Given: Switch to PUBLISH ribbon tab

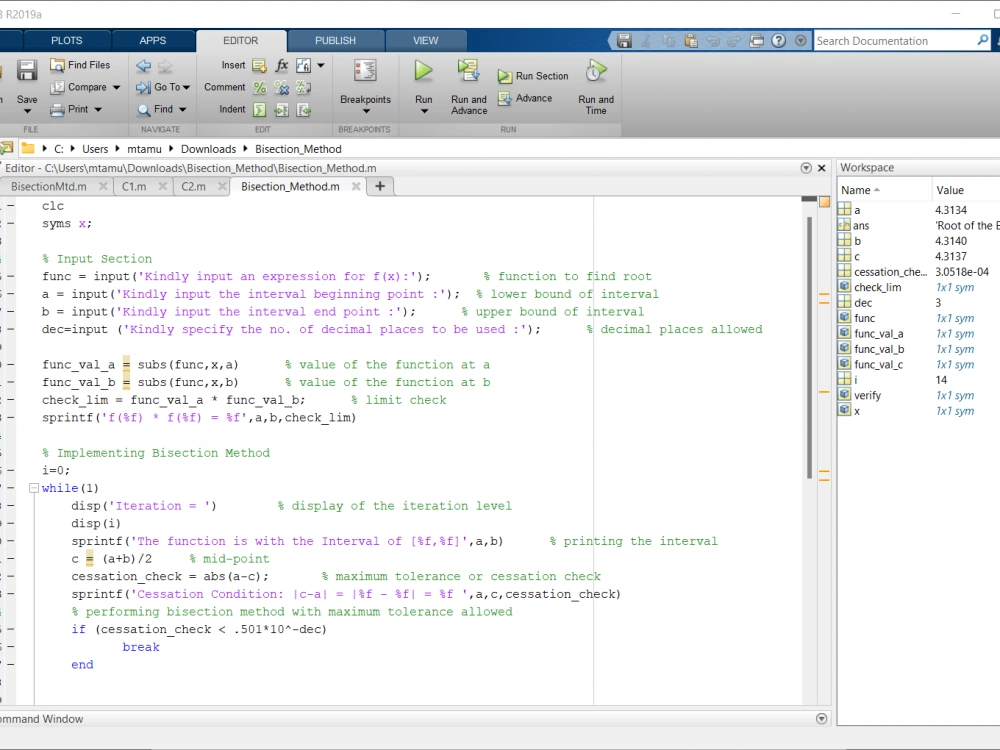Looking at the screenshot, I should (x=335, y=40).
